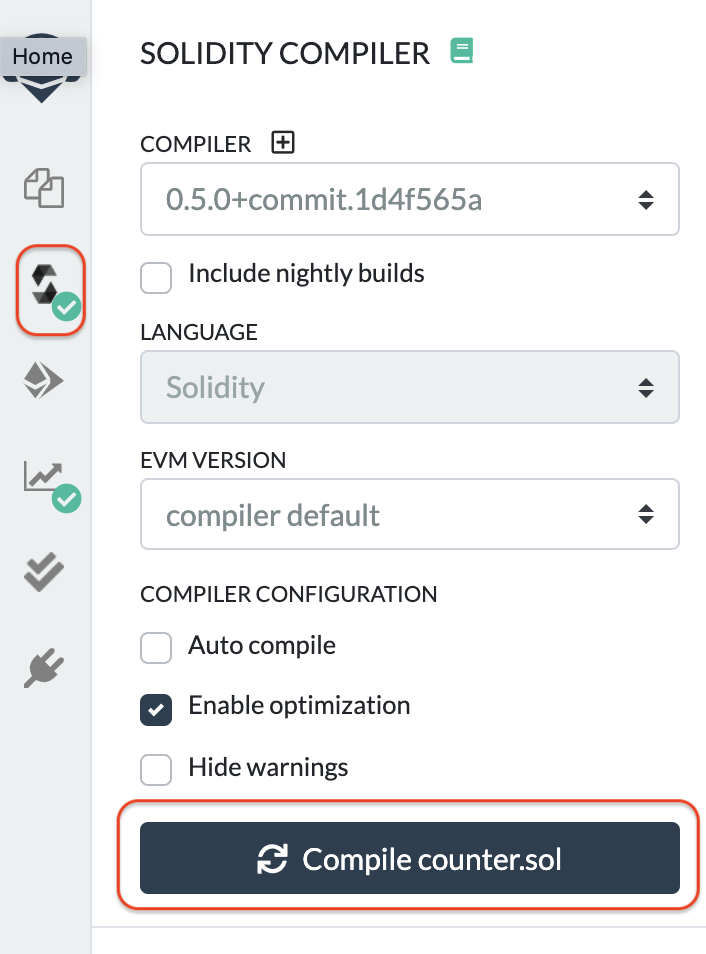
Task: Uncheck Enable optimization checkbox
Action: pyautogui.click(x=156, y=708)
